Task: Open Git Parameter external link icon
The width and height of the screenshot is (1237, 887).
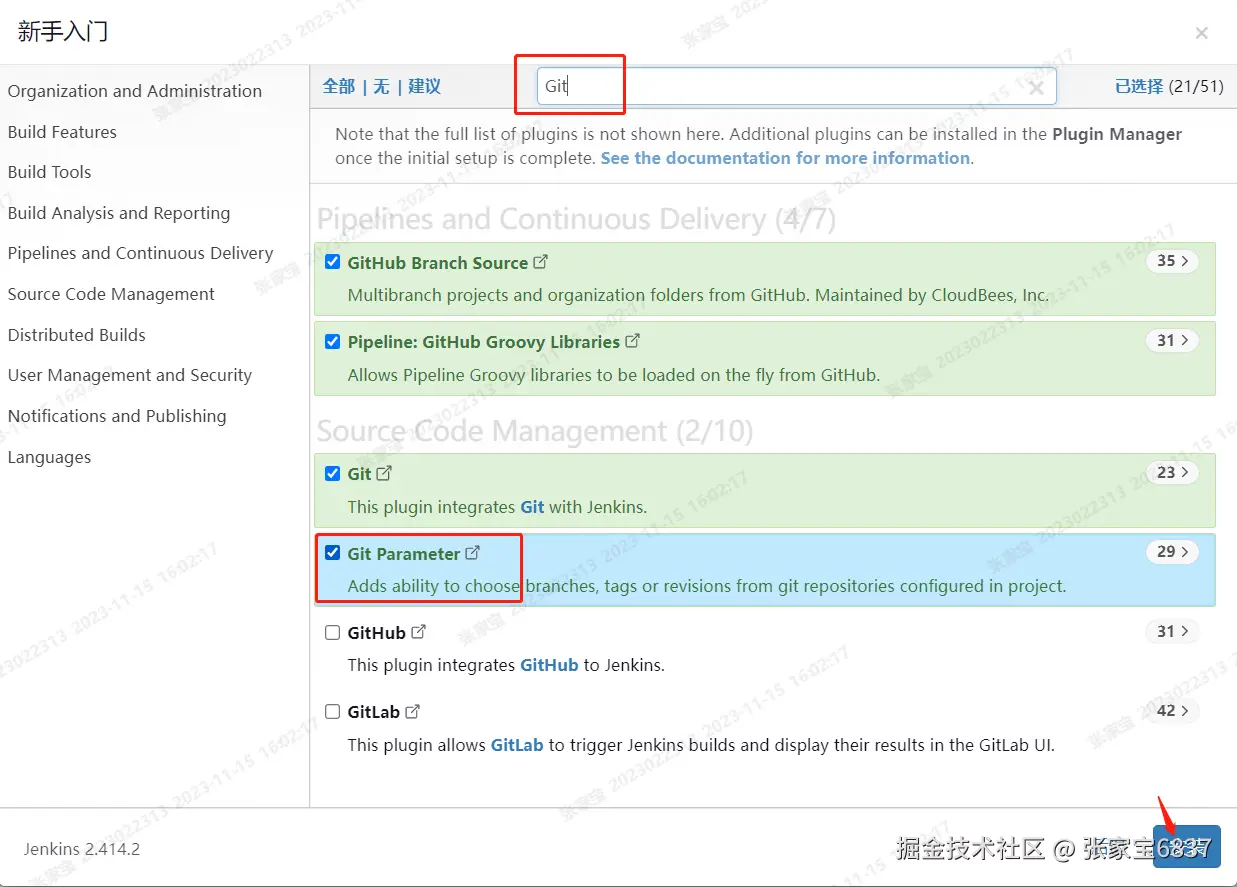Action: (x=473, y=553)
